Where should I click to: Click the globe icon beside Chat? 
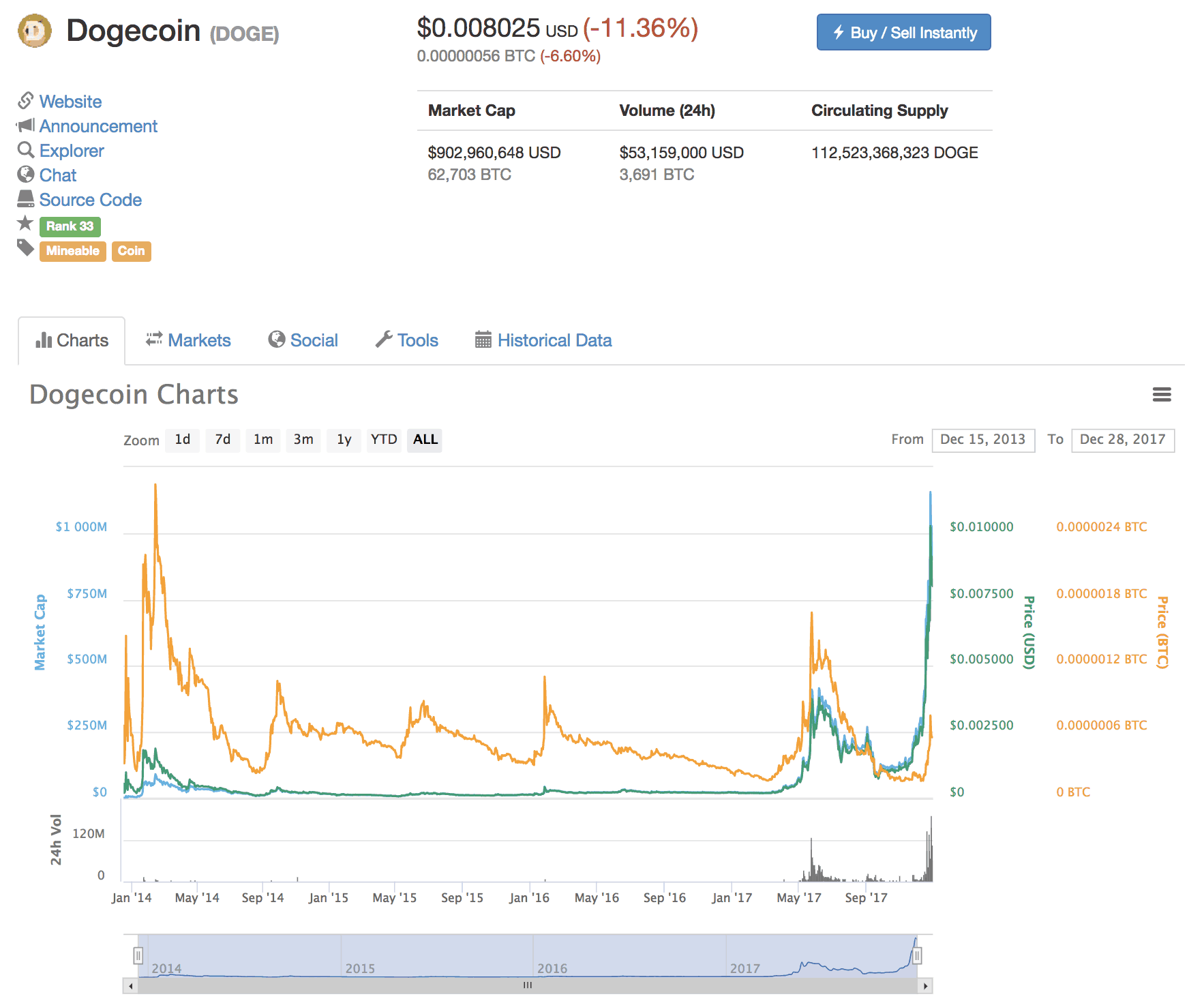pyautogui.click(x=26, y=175)
